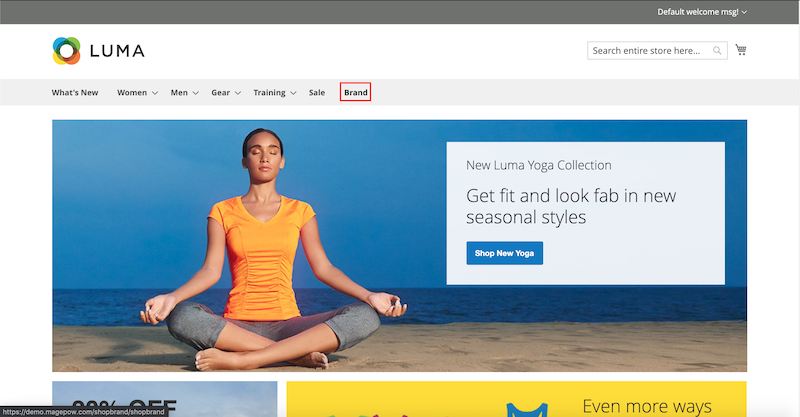Select the Brand menu item
Screen dimensions: 800x417
tap(355, 93)
